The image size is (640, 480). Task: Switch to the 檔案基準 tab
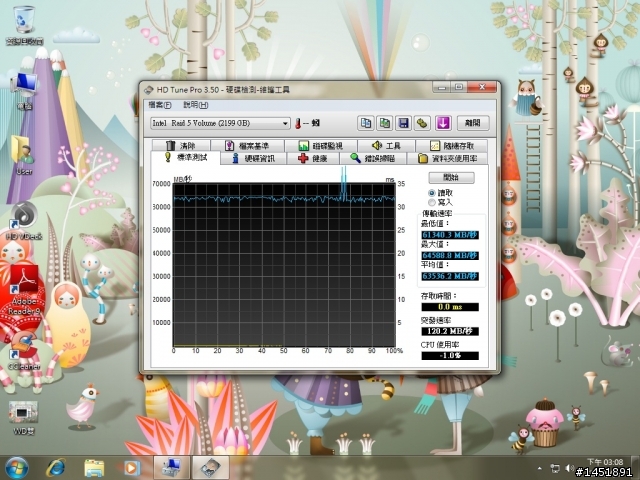[247, 145]
